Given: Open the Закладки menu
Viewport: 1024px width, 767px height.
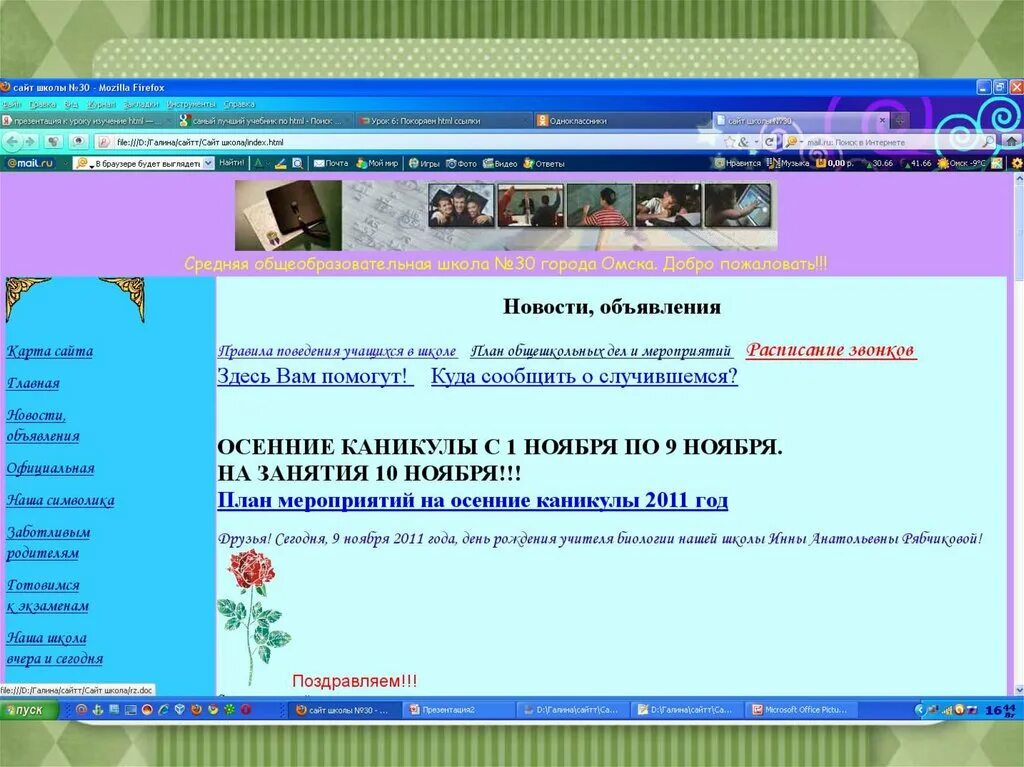Looking at the screenshot, I should tap(141, 104).
